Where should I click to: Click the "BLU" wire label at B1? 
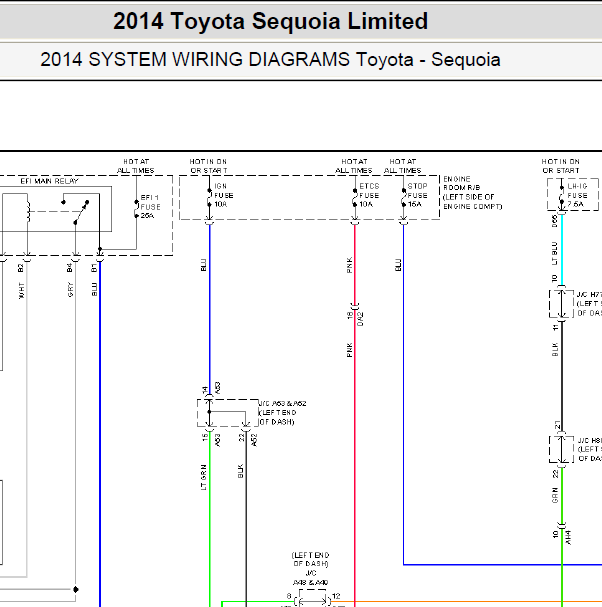[94, 290]
